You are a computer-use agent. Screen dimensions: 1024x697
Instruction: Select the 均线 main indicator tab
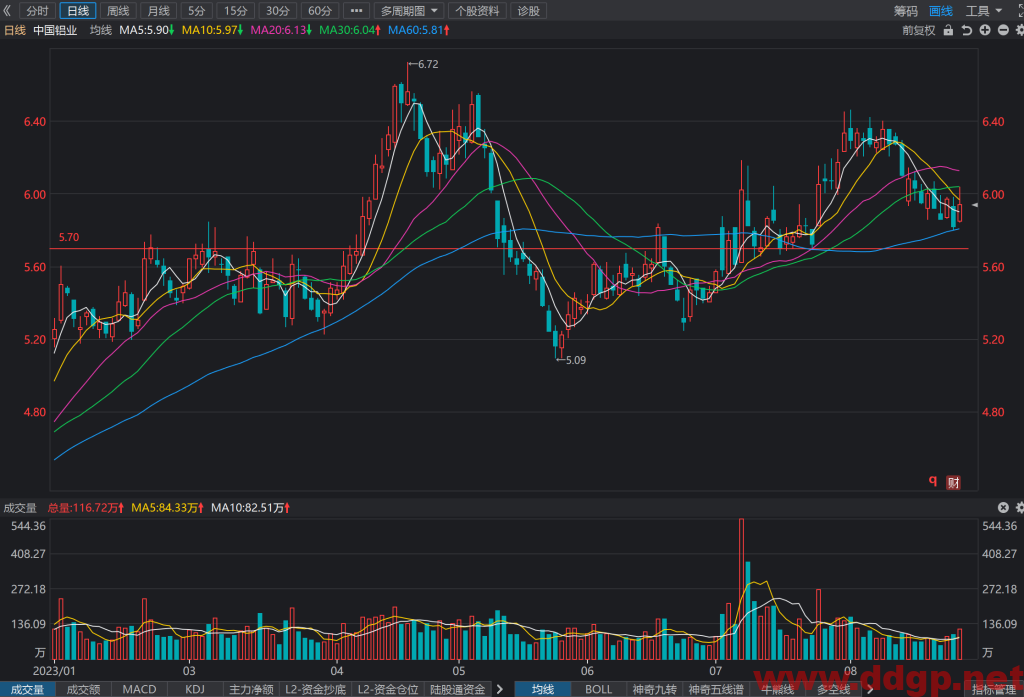pyautogui.click(x=543, y=689)
